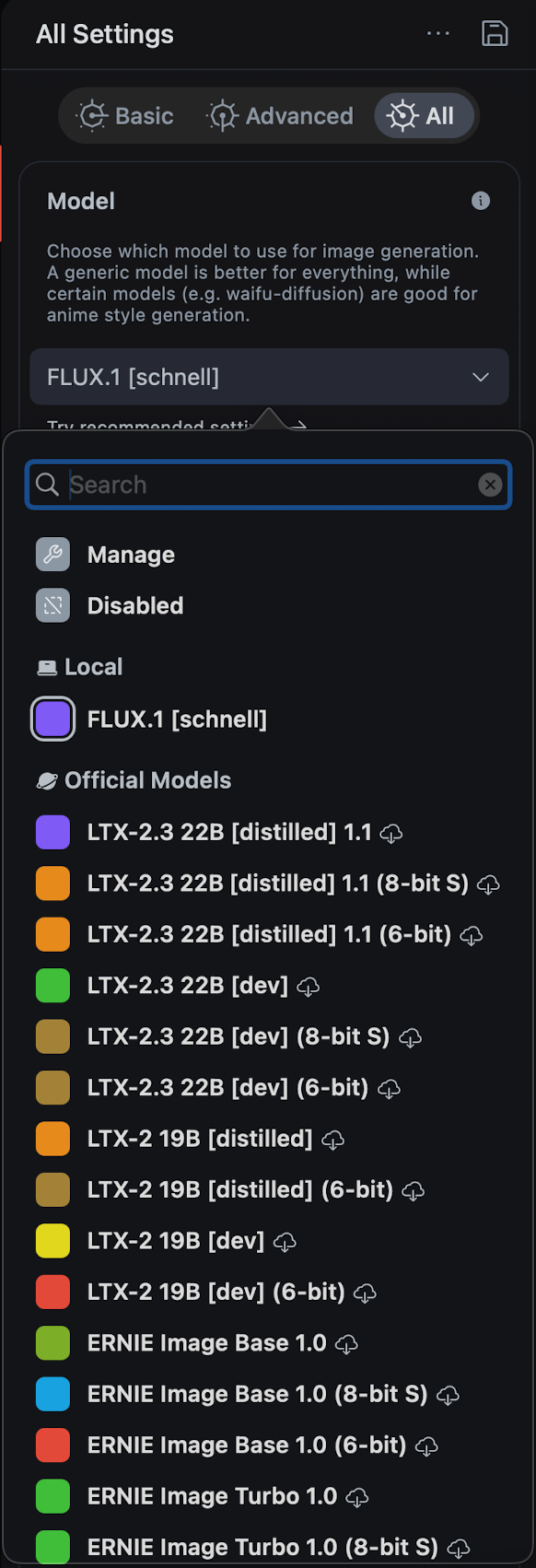
Task: Click the Model section info icon
Action: point(480,201)
